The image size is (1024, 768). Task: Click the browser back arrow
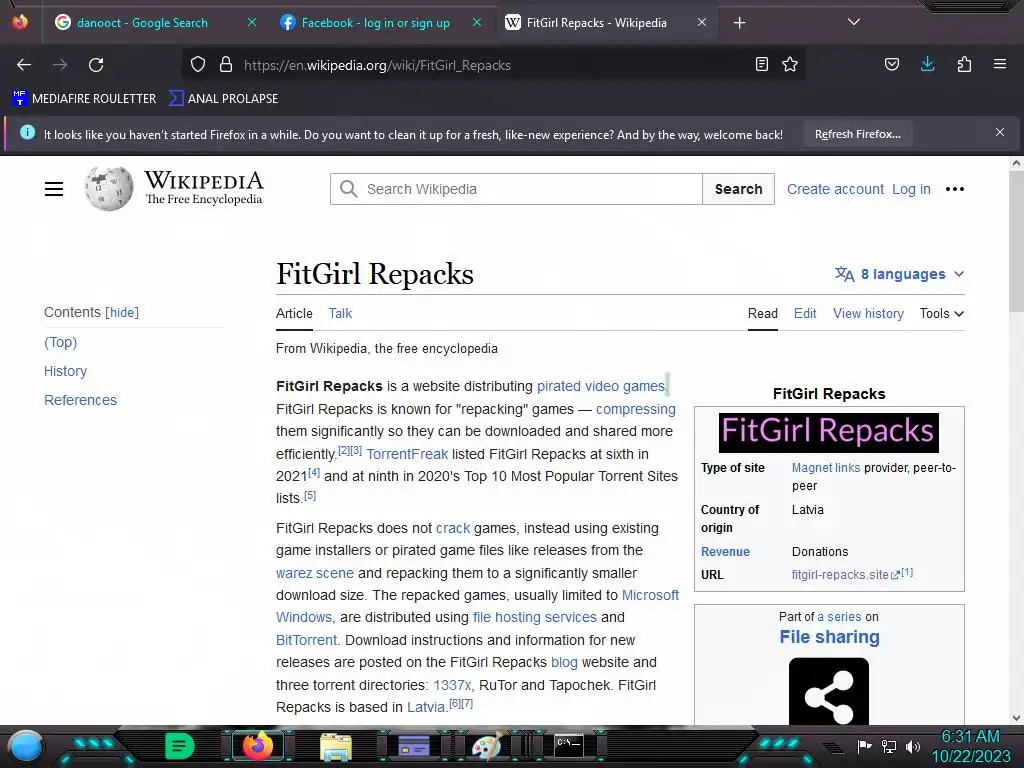(x=24, y=65)
